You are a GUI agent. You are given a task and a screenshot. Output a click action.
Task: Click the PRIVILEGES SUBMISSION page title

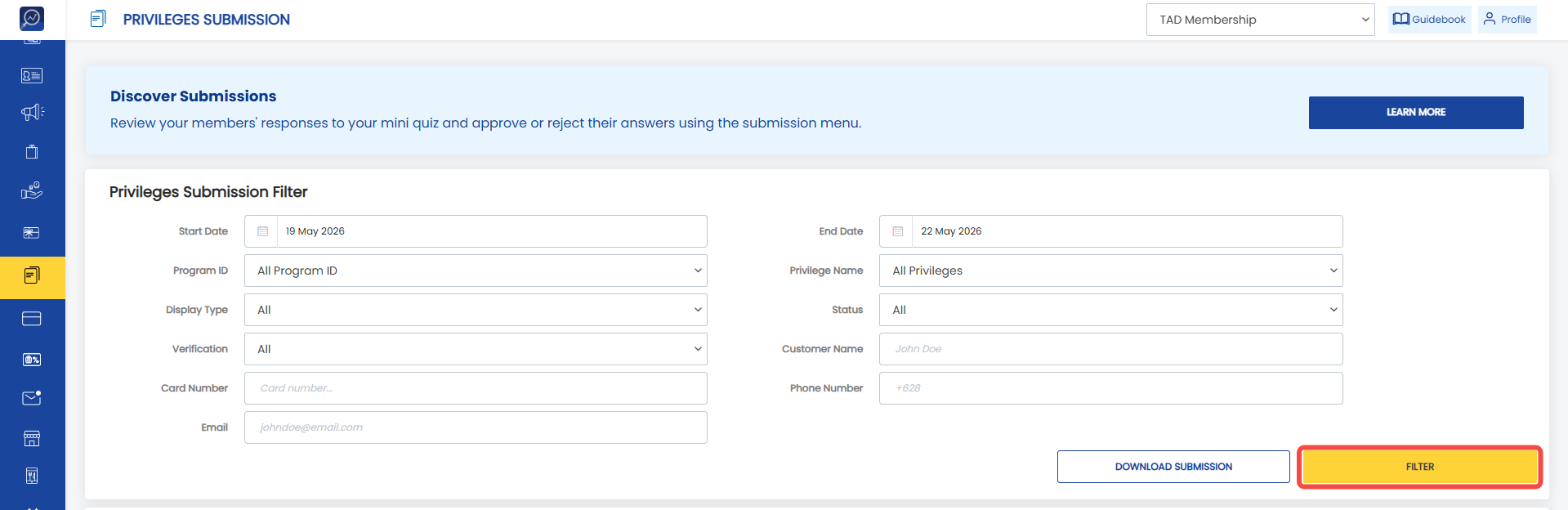tap(206, 20)
